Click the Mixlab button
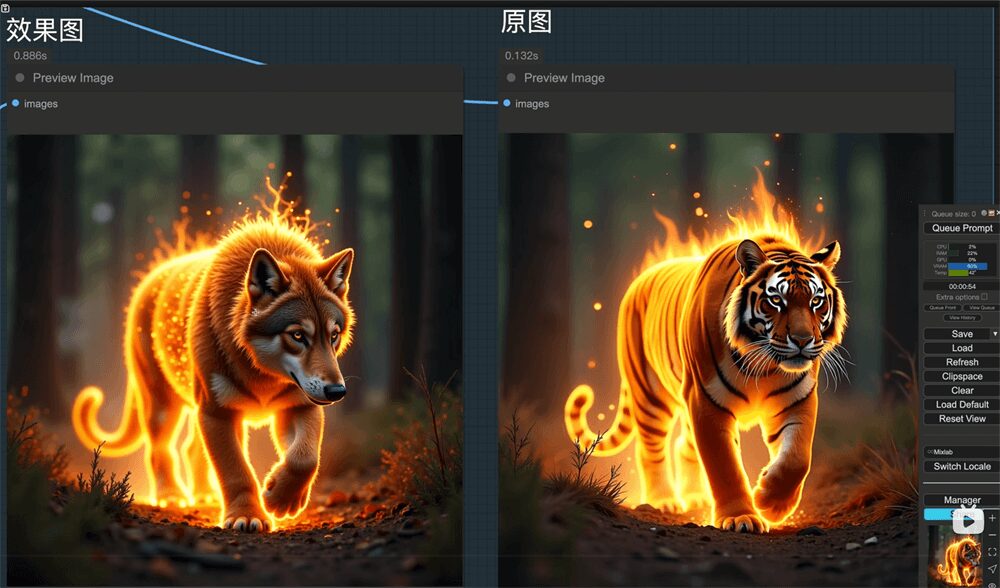This screenshot has width=1000, height=588. pos(962,452)
